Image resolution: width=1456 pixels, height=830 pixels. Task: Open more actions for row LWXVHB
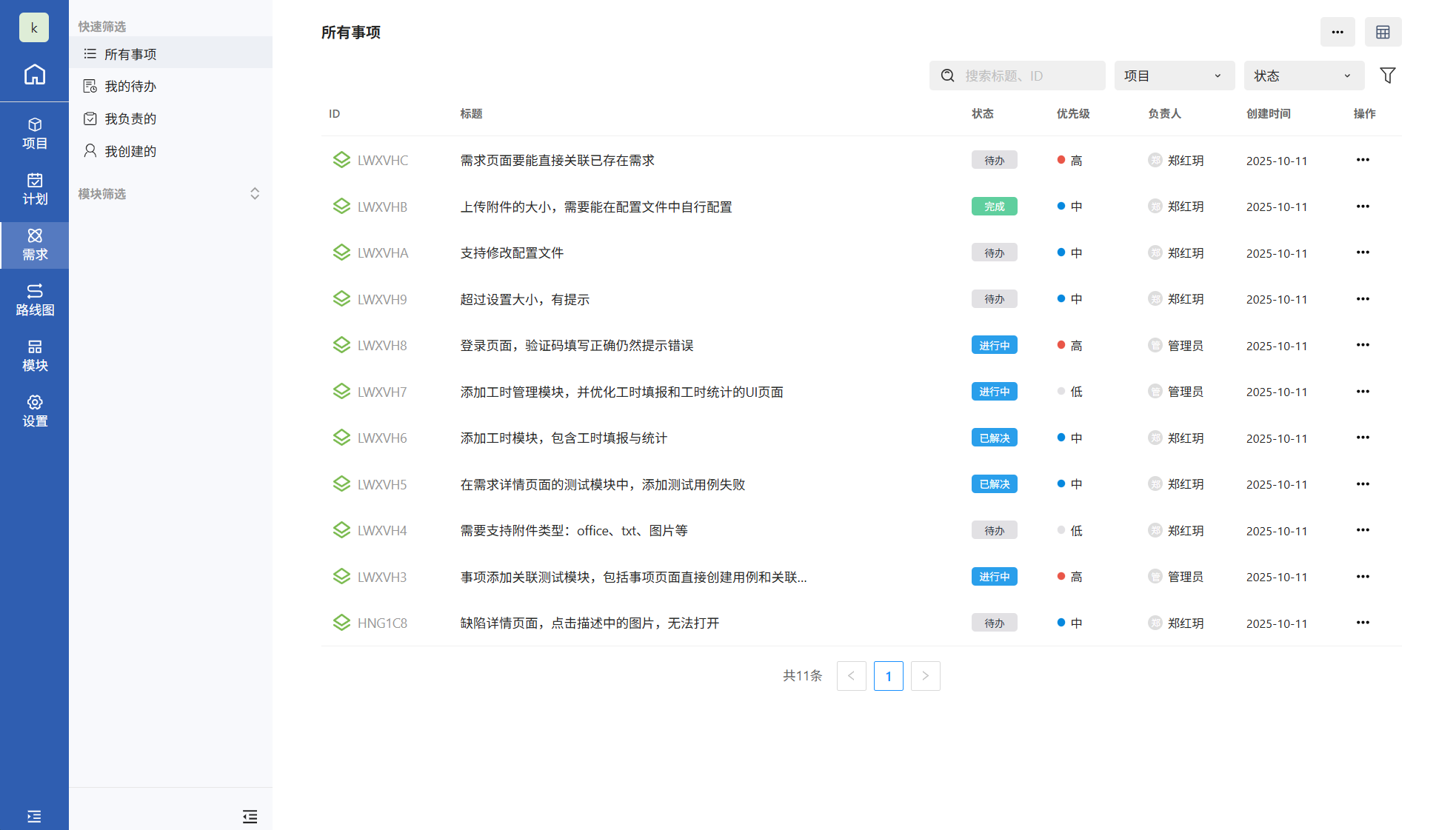coord(1363,207)
